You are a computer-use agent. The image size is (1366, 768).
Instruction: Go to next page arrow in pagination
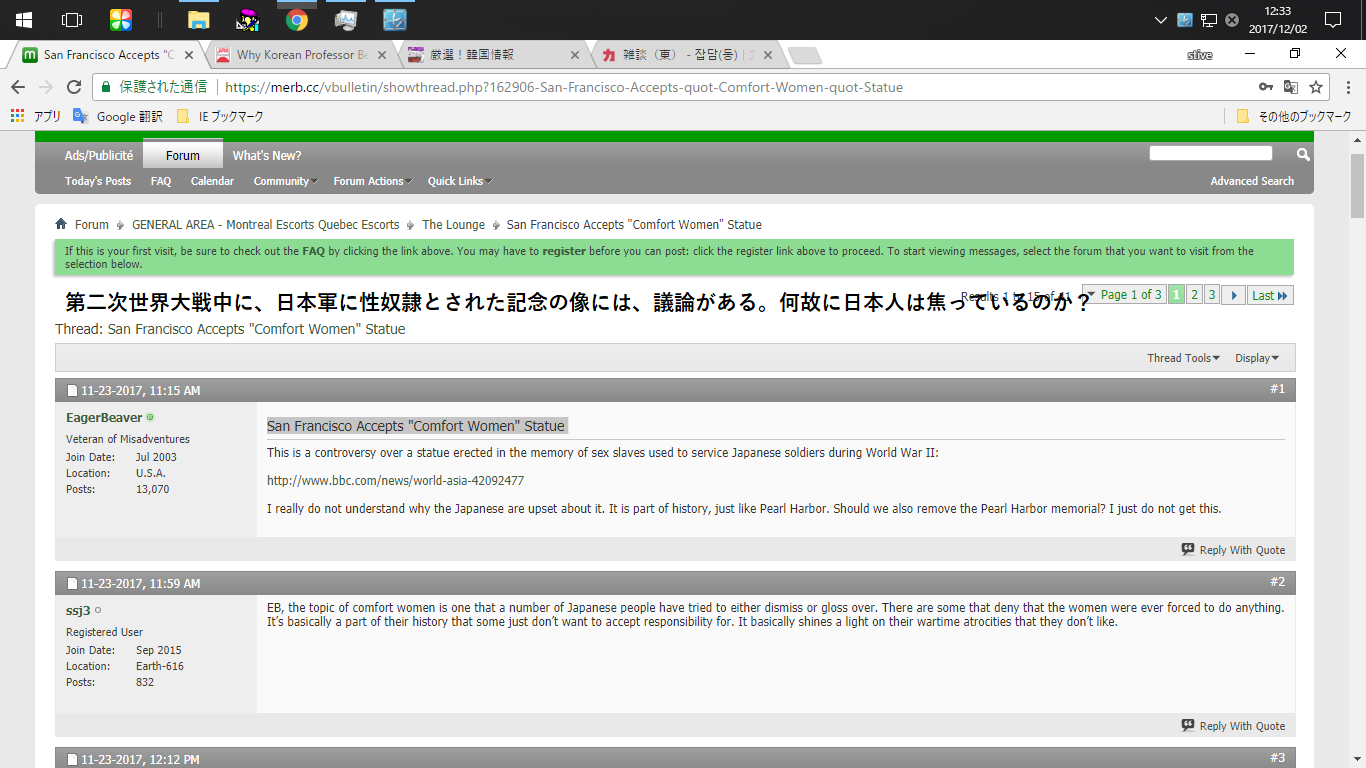(x=1233, y=295)
